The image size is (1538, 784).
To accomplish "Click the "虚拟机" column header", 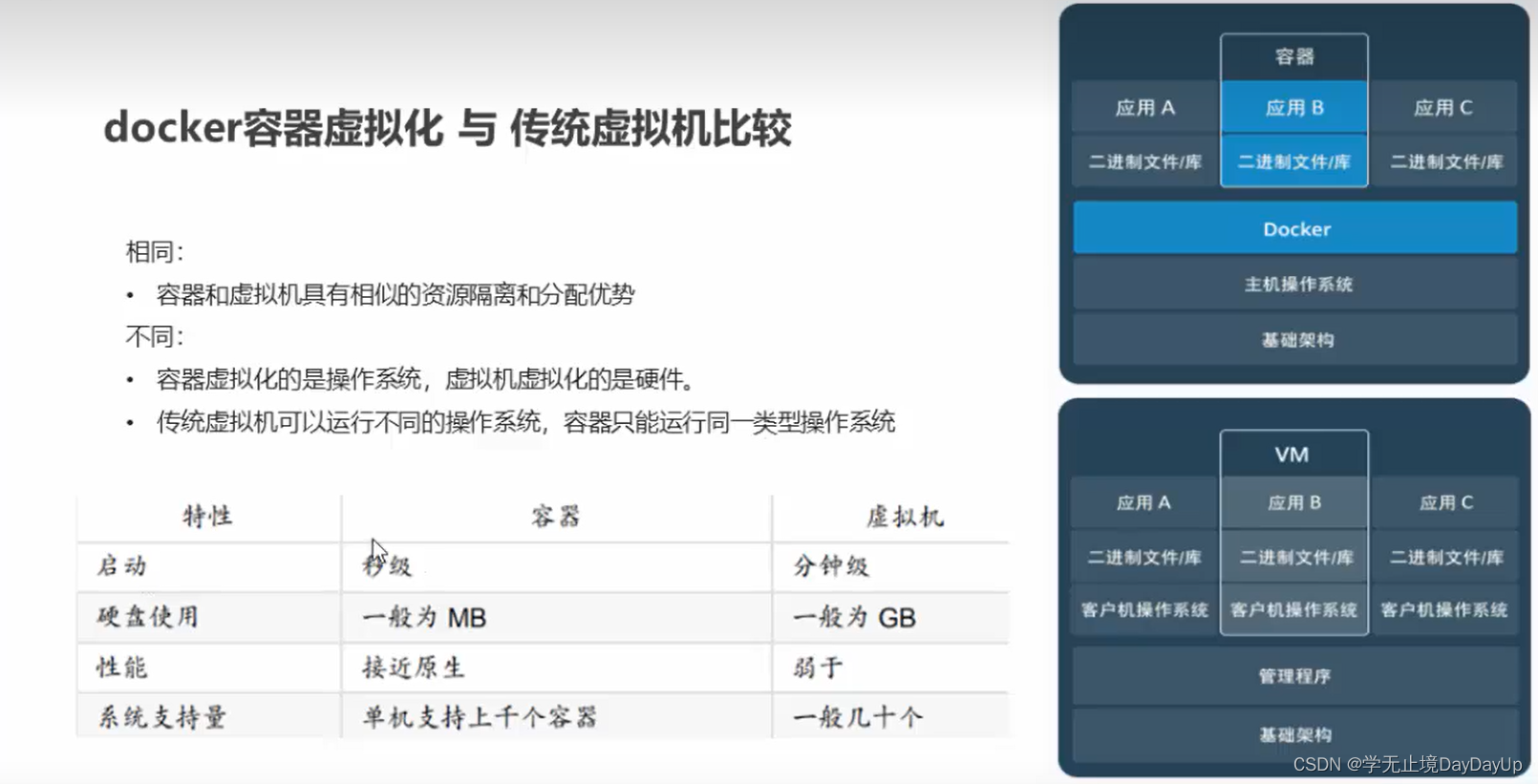I will [x=905, y=517].
